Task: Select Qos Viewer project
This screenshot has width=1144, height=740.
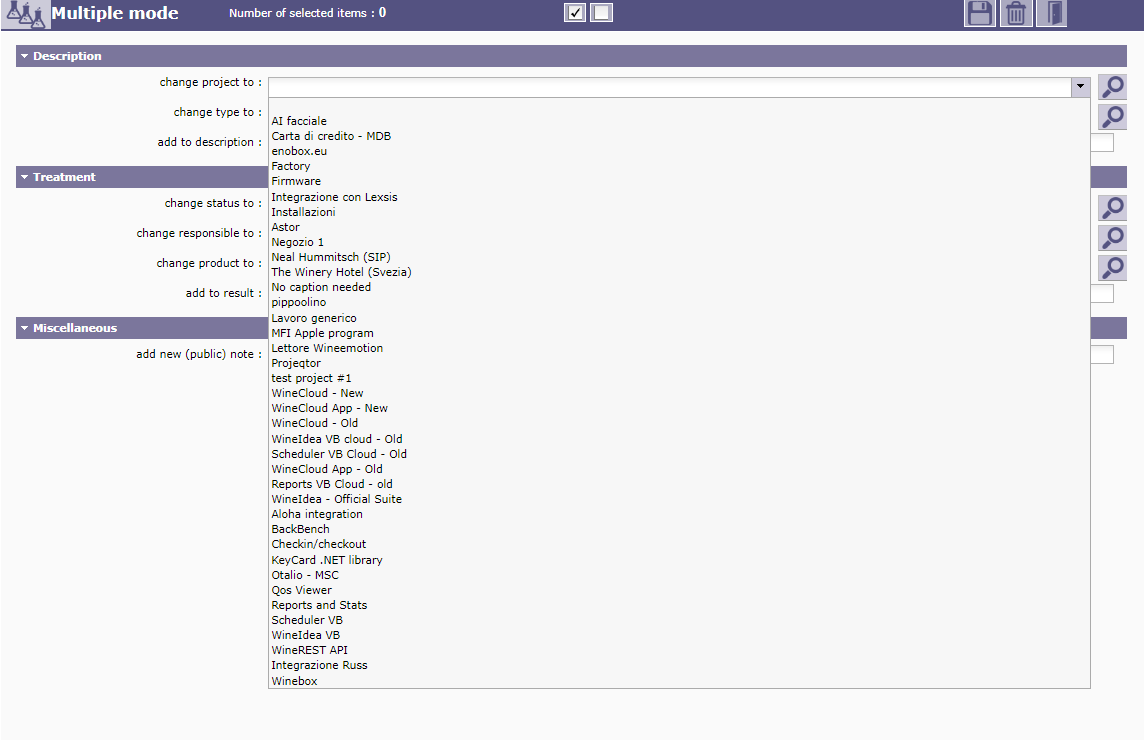Action: pyautogui.click(x=679, y=590)
